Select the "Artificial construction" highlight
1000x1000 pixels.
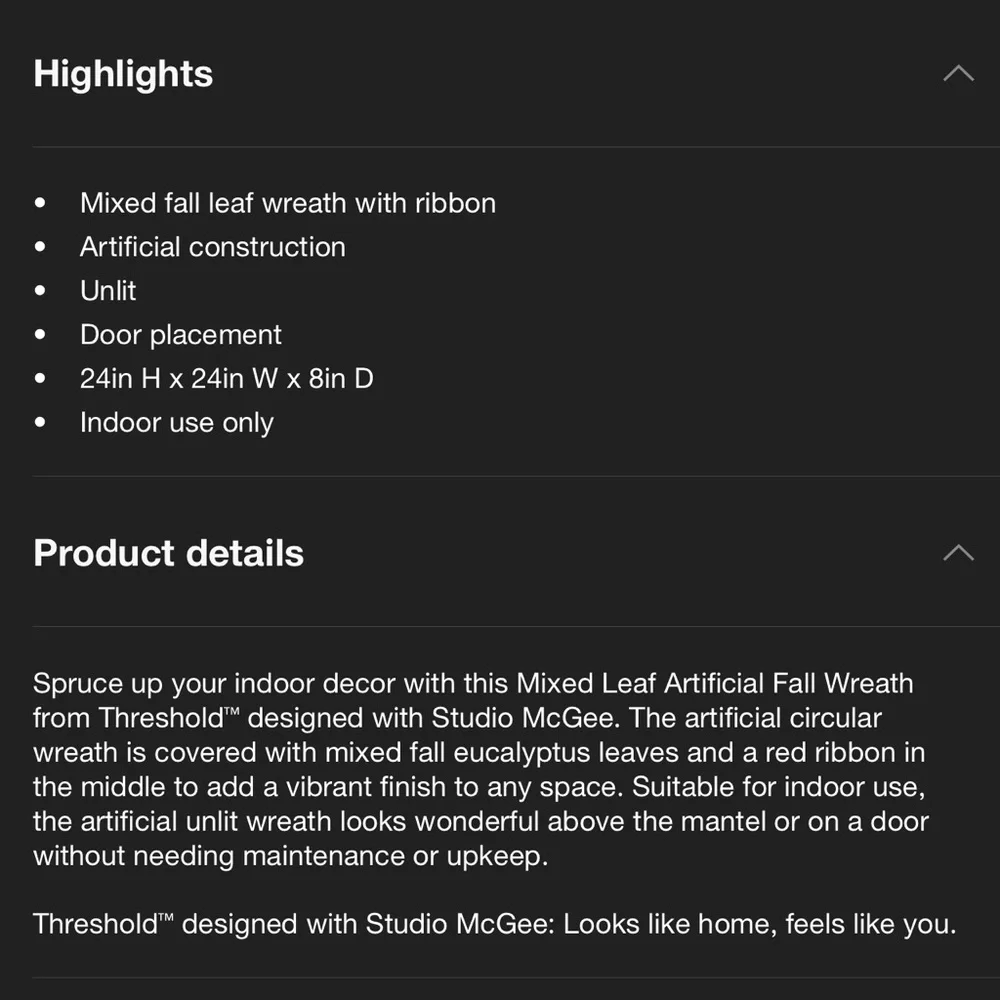(212, 247)
